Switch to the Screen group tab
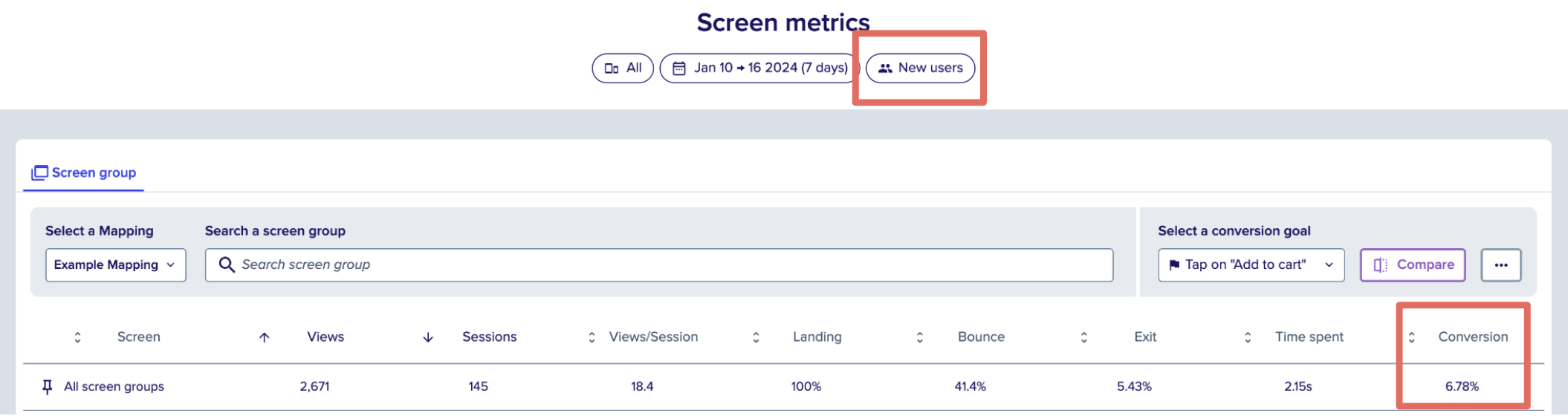Image resolution: width=1568 pixels, height=416 pixels. 83,173
